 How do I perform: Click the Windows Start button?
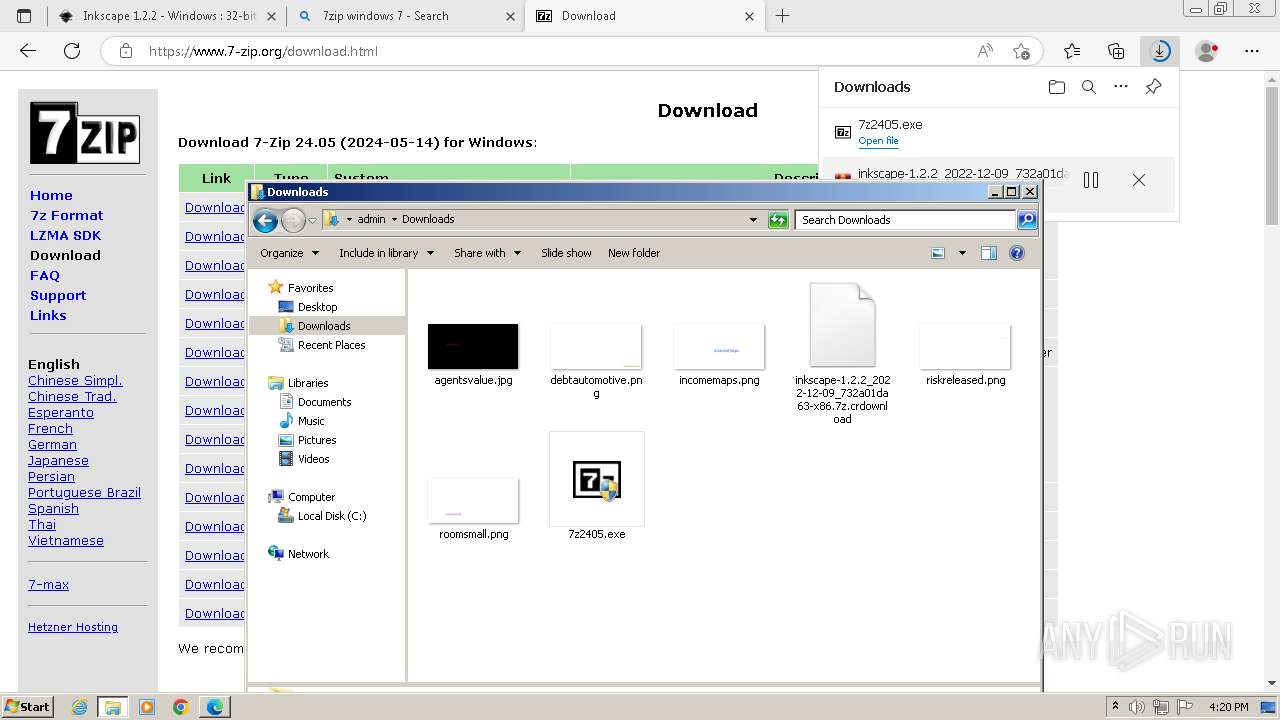28,706
